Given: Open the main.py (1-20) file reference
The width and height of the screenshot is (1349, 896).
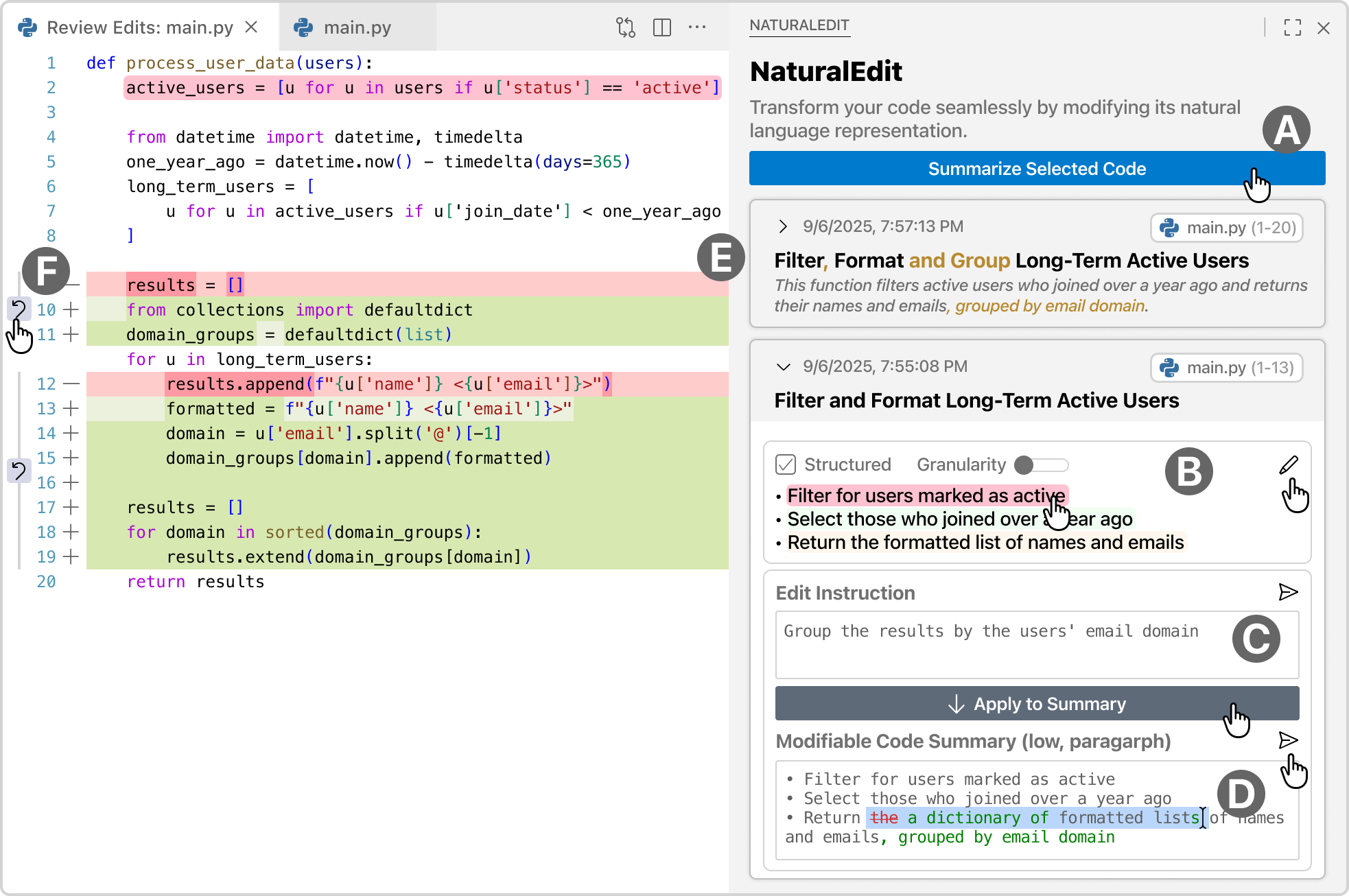Looking at the screenshot, I should (x=1226, y=228).
